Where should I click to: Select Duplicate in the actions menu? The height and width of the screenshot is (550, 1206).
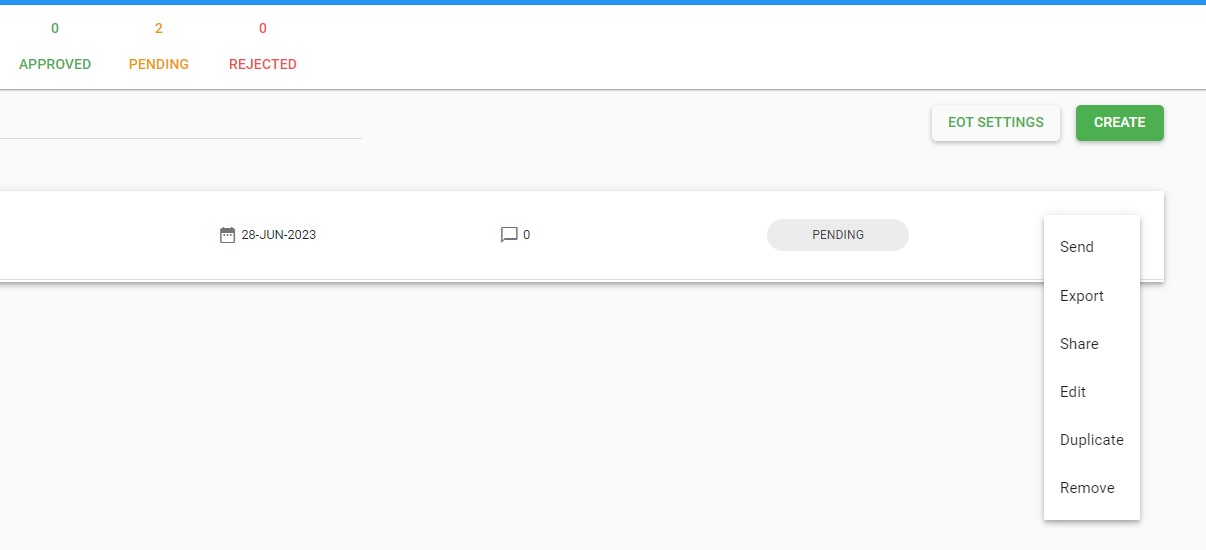coord(1092,440)
